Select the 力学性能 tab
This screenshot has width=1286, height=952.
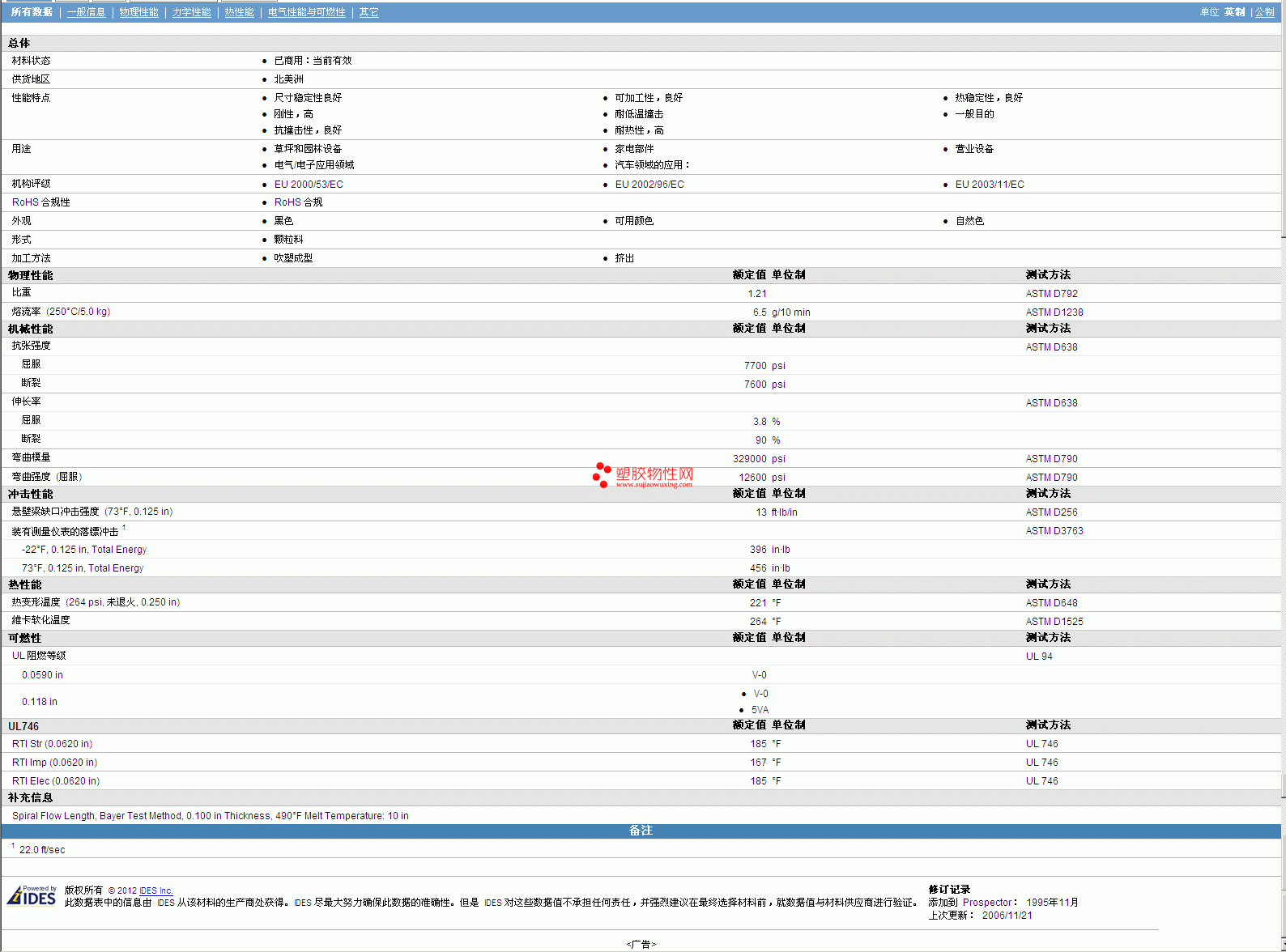click(191, 12)
